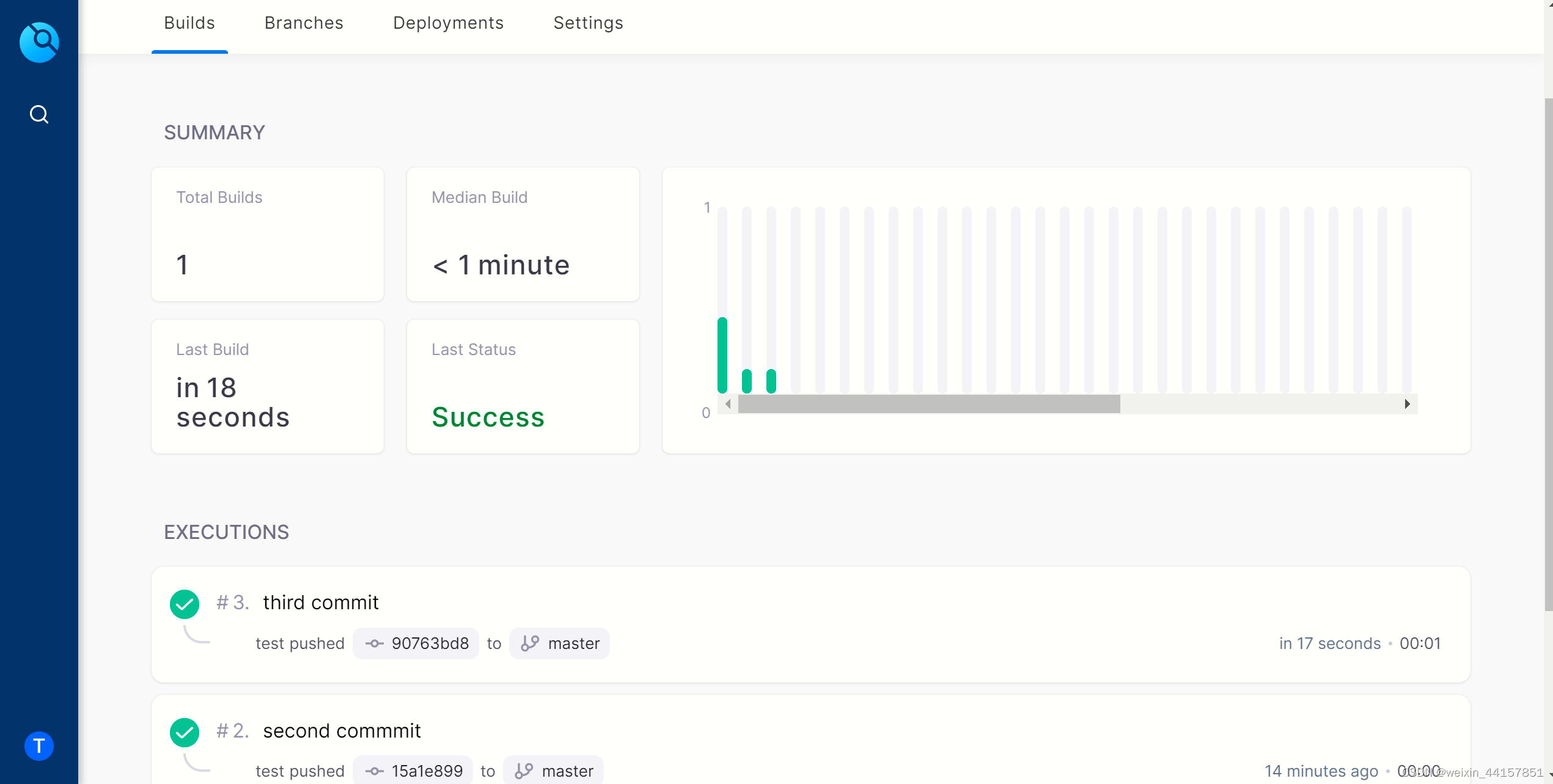Select the Builds tab

(x=190, y=23)
